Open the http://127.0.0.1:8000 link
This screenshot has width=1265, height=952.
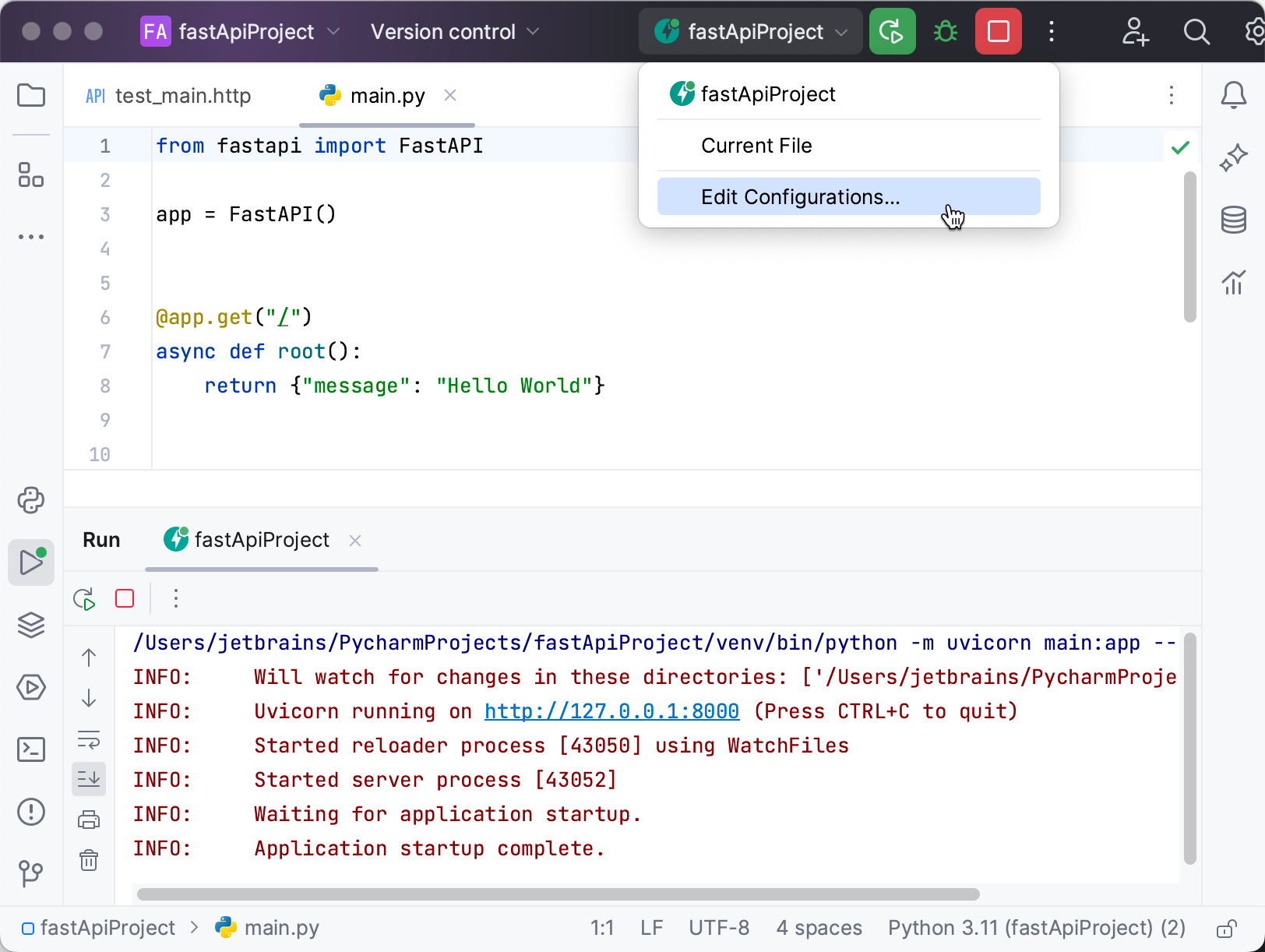(x=611, y=711)
